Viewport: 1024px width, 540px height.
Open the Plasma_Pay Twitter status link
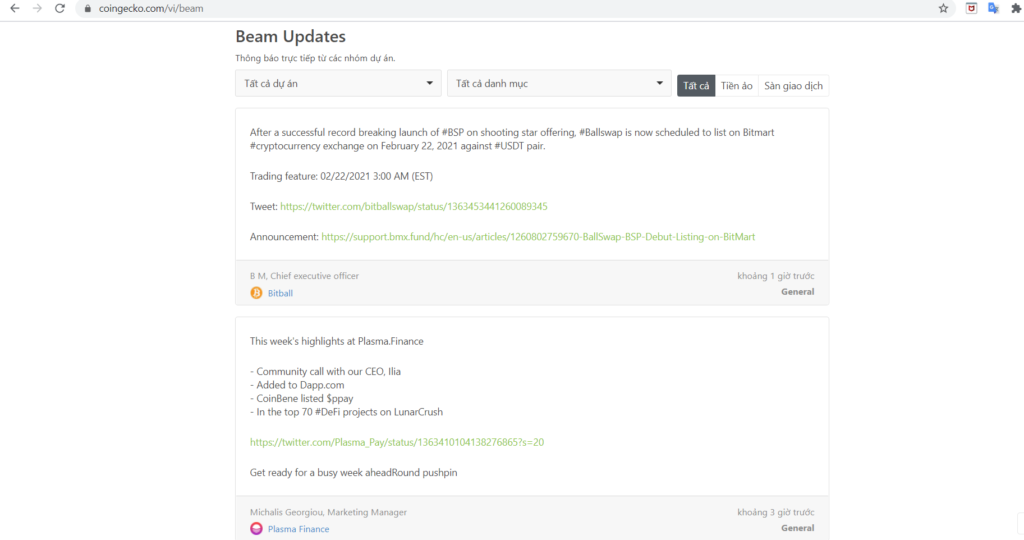(x=396, y=442)
